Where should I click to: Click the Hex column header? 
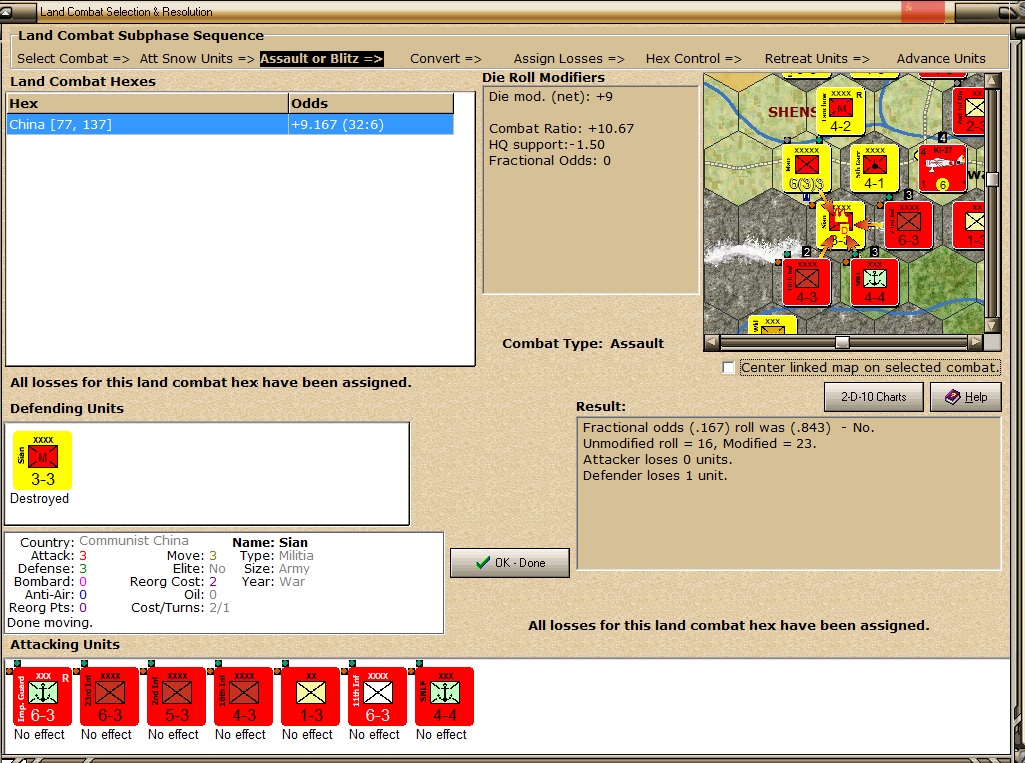[x=148, y=103]
